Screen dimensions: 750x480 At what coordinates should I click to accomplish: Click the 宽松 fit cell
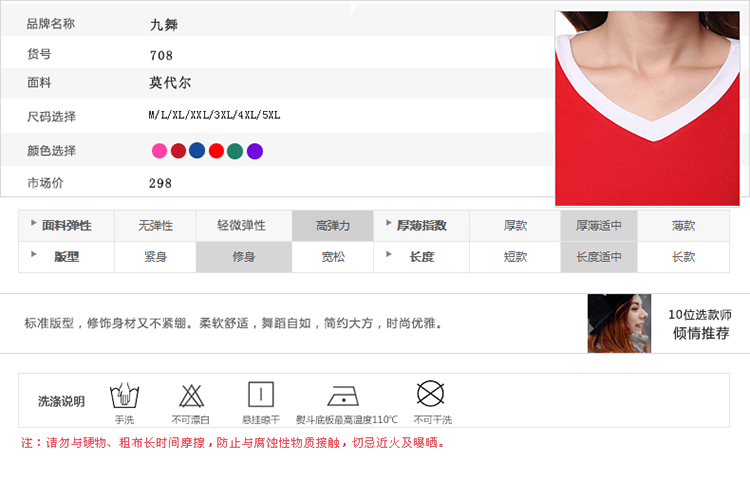pos(333,257)
